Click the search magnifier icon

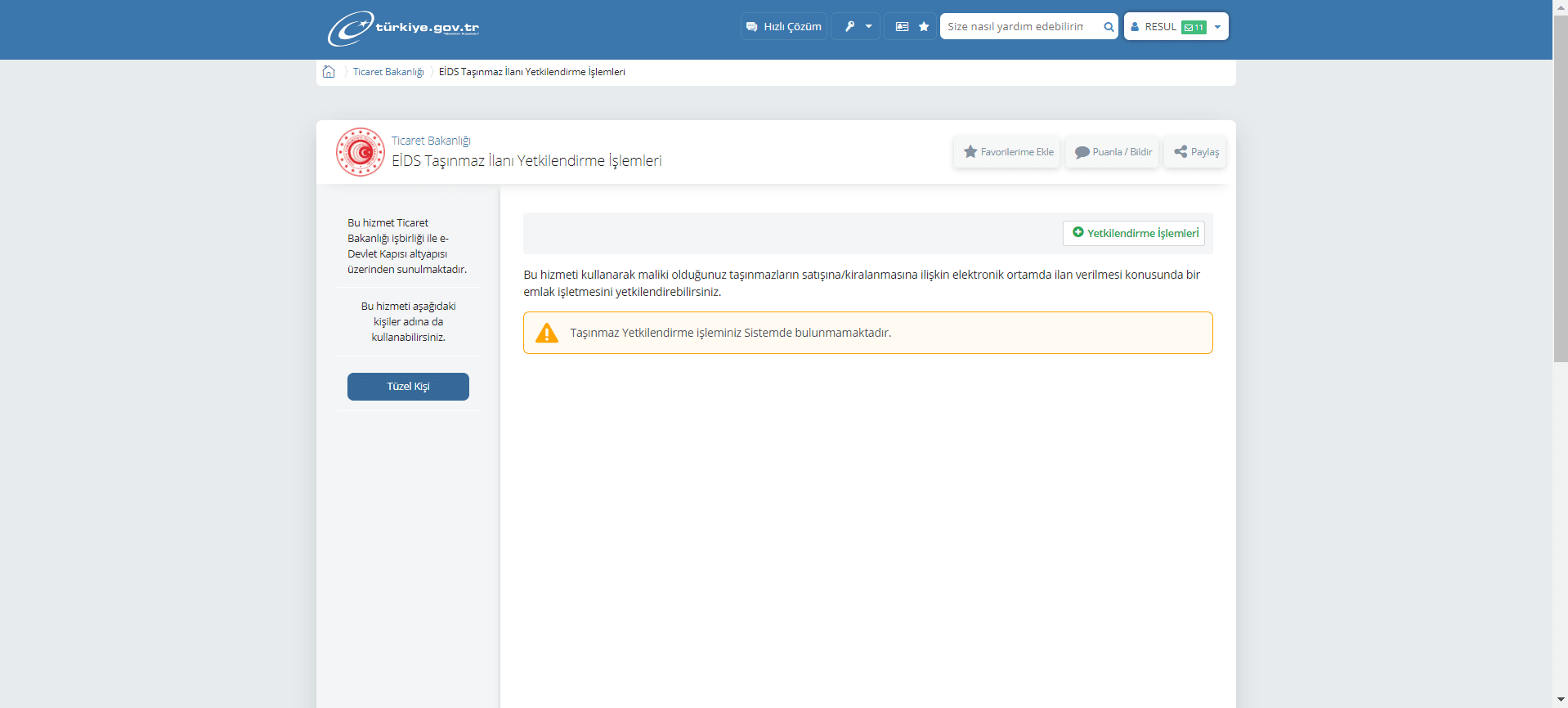[x=1109, y=26]
